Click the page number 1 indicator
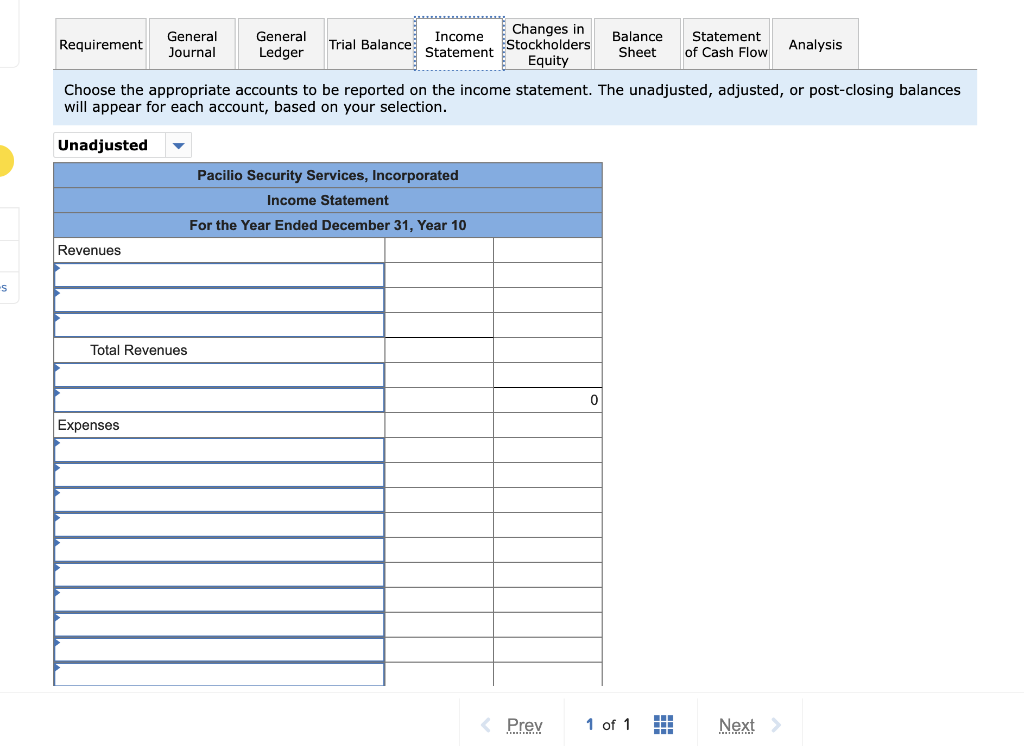Image resolution: width=1024 pixels, height=756 pixels. click(589, 725)
